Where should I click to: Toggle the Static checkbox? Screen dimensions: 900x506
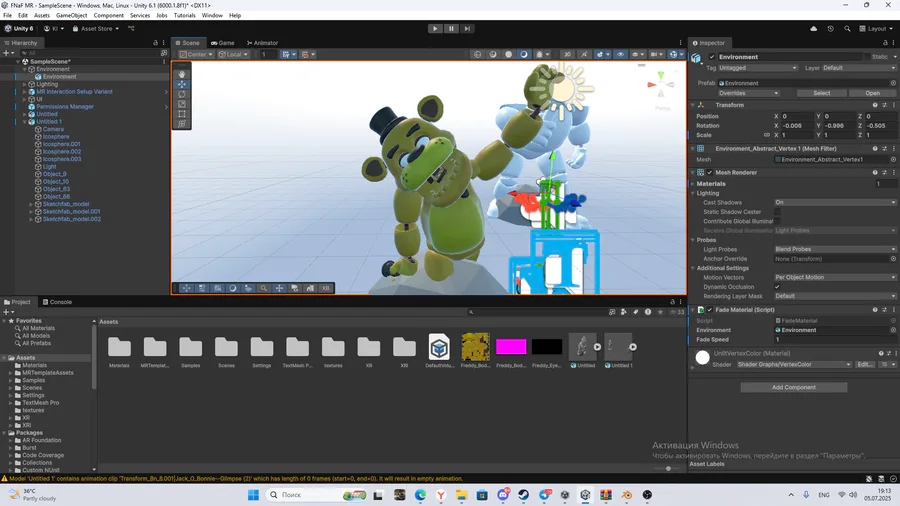click(866, 57)
